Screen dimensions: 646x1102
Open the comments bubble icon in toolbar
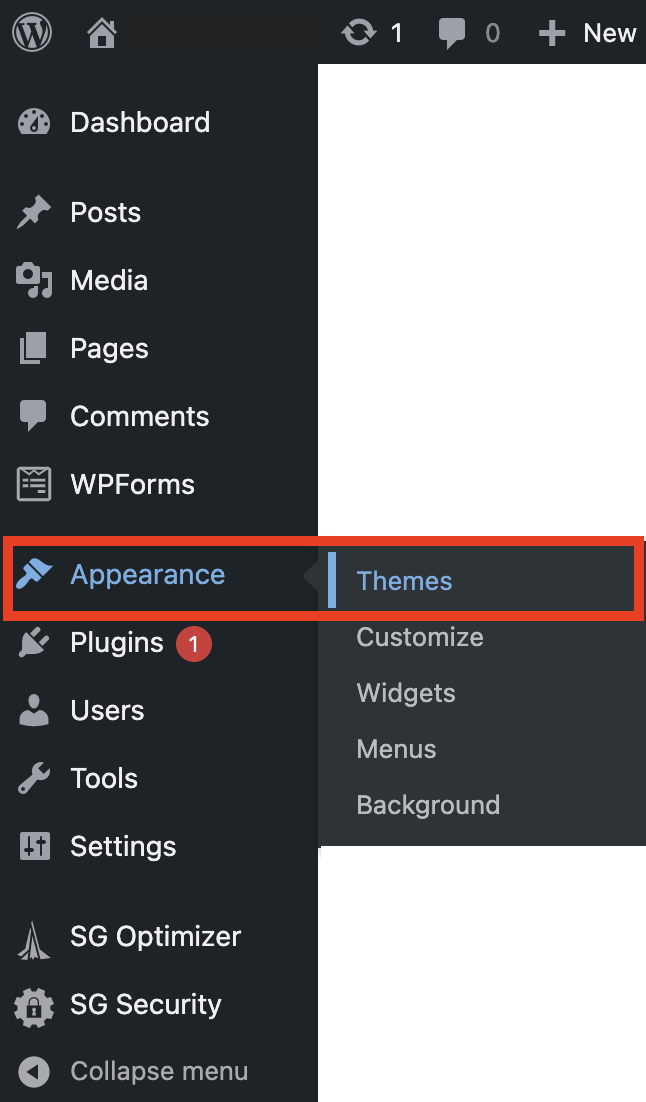451,34
